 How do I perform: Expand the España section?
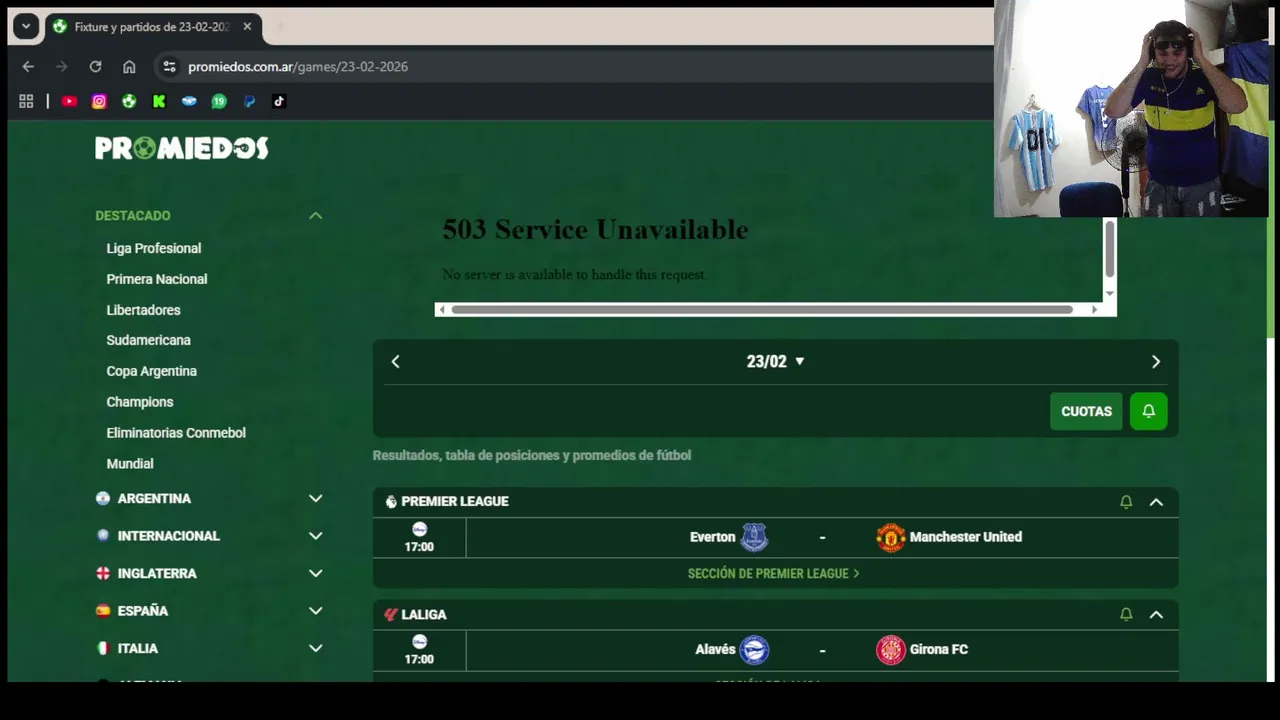(x=316, y=611)
